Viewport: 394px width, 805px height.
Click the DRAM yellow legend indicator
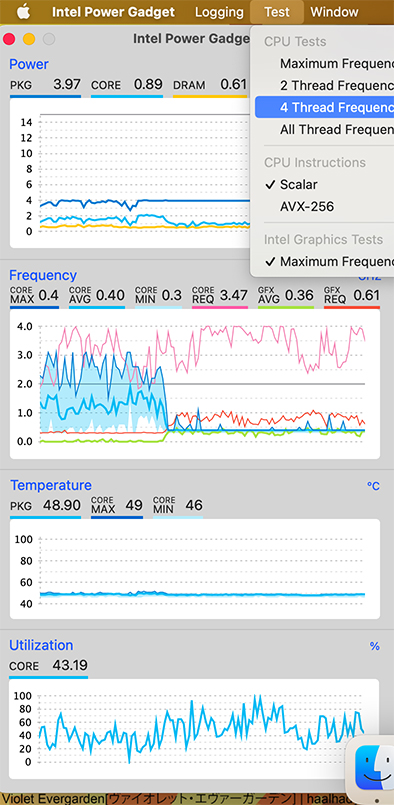210,96
